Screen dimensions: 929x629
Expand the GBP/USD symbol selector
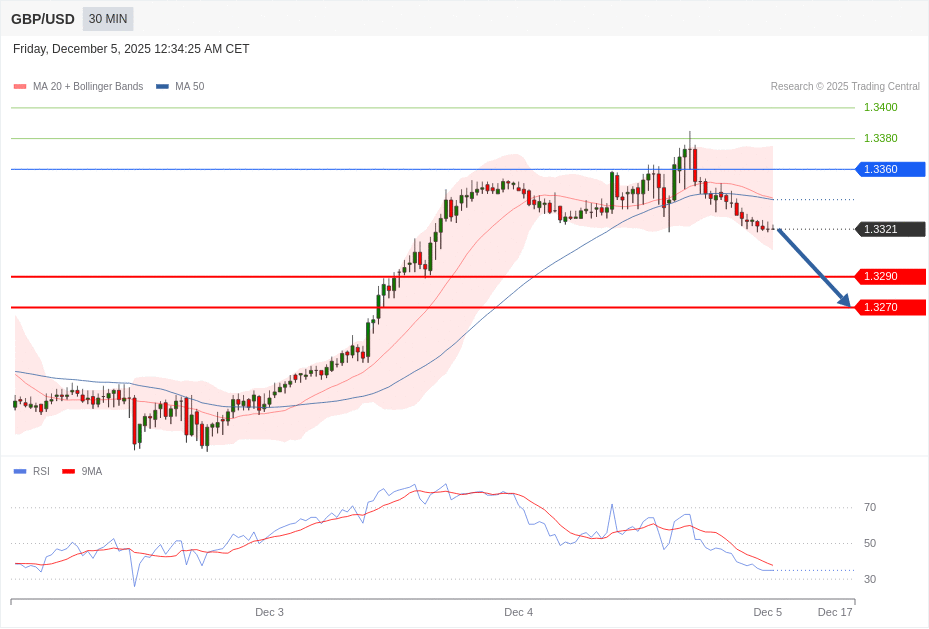click(42, 18)
